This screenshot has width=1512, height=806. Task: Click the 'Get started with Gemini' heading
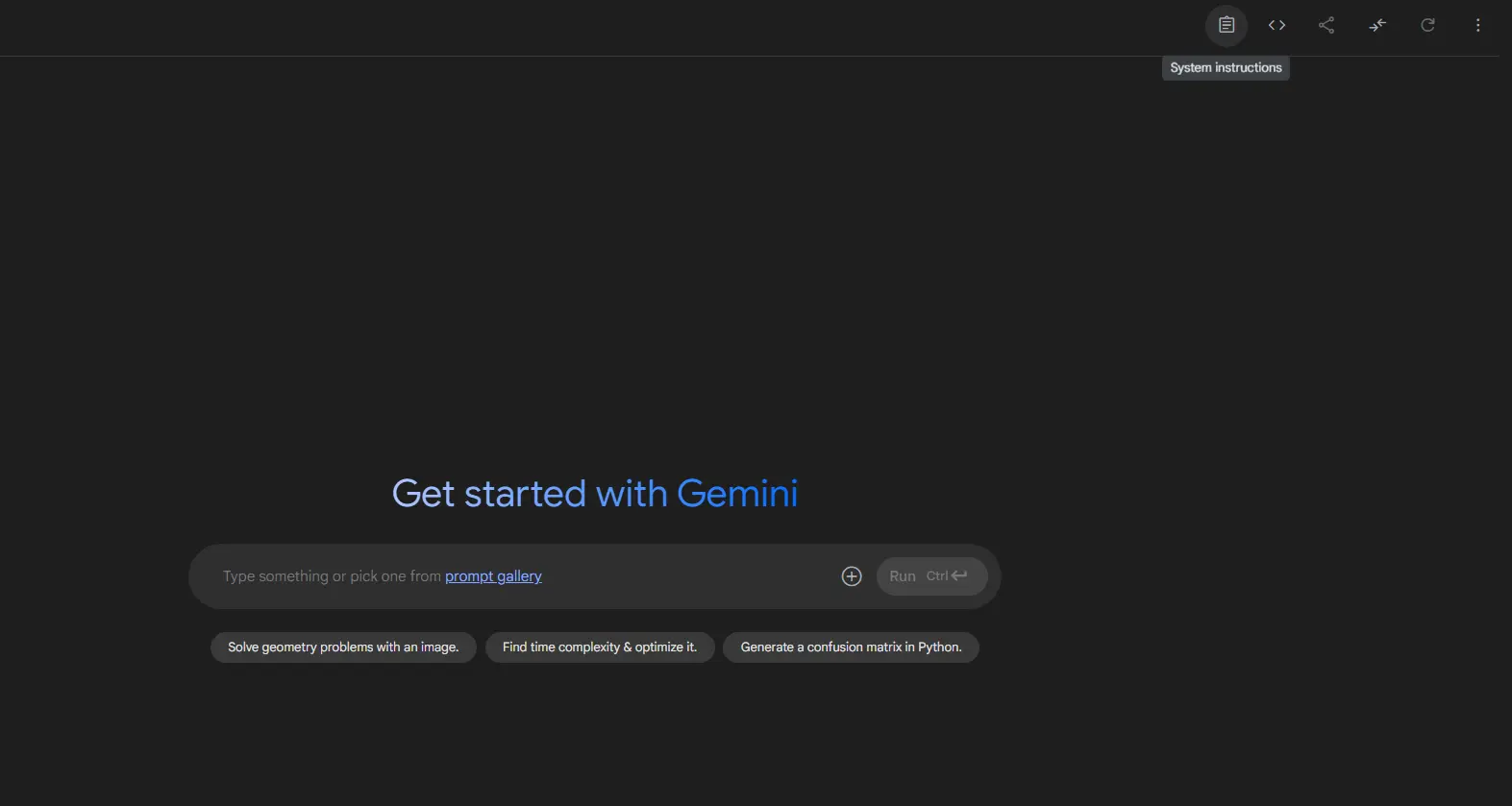[x=595, y=494]
